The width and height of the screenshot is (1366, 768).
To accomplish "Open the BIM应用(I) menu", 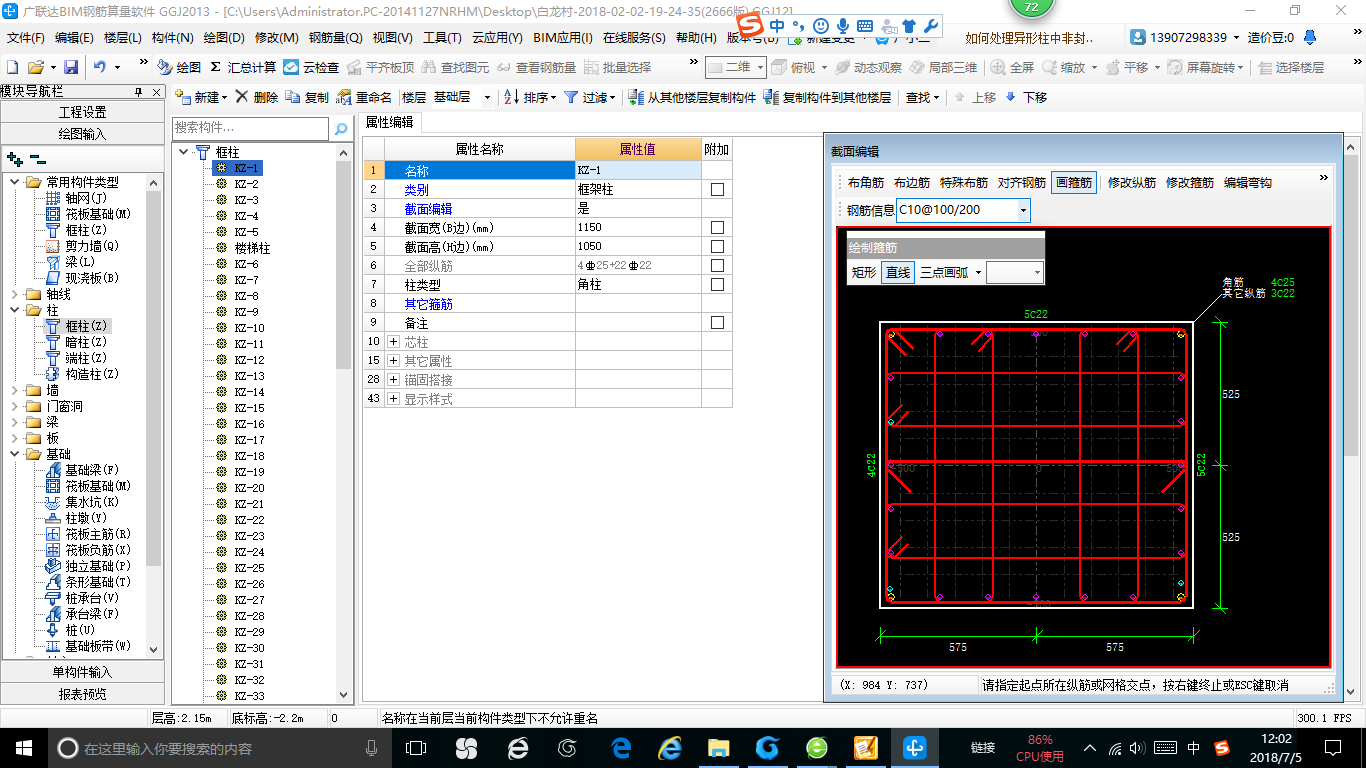I will (x=563, y=38).
